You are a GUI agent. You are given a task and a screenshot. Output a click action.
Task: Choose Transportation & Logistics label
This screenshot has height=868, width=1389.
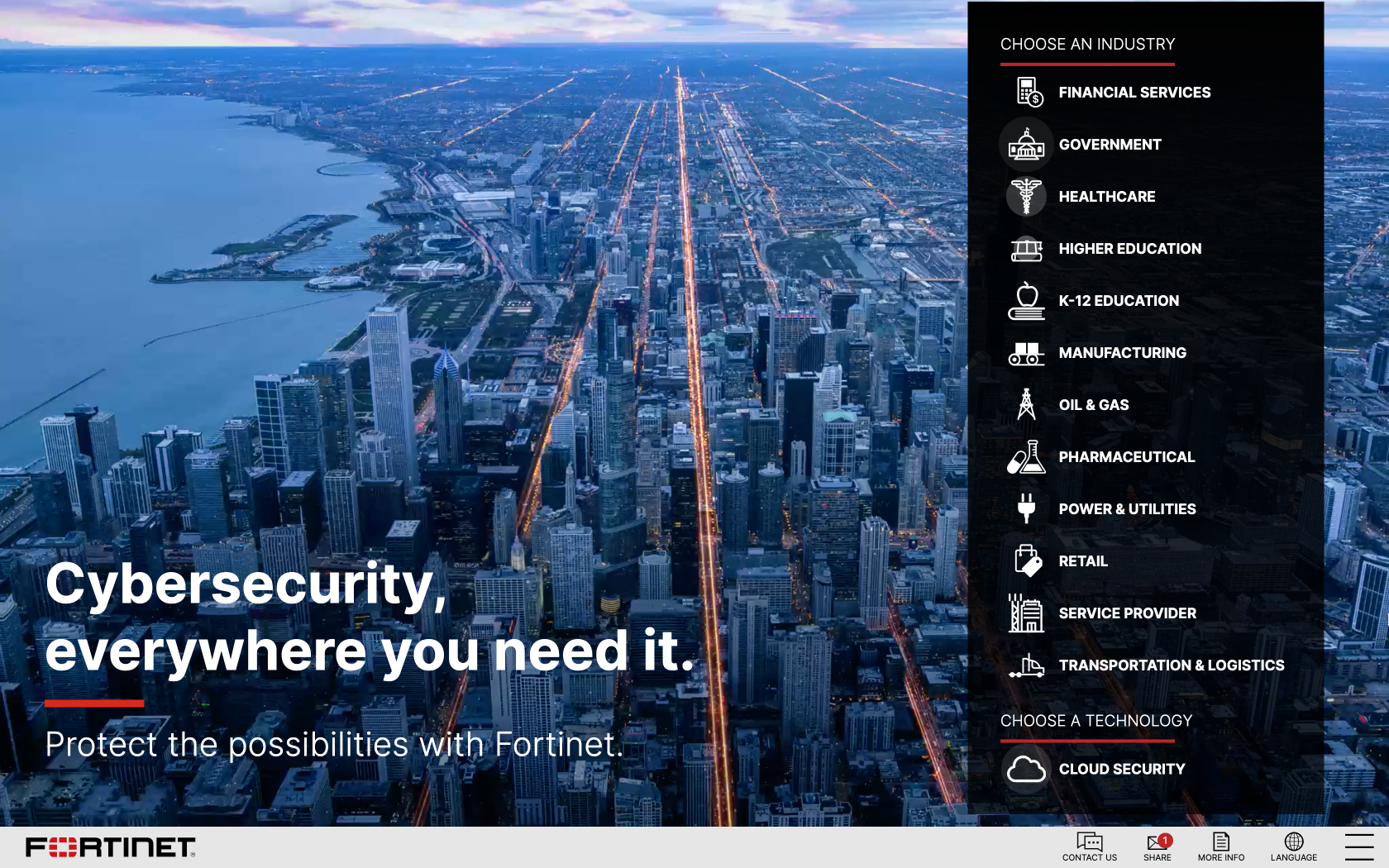pos(1172,665)
